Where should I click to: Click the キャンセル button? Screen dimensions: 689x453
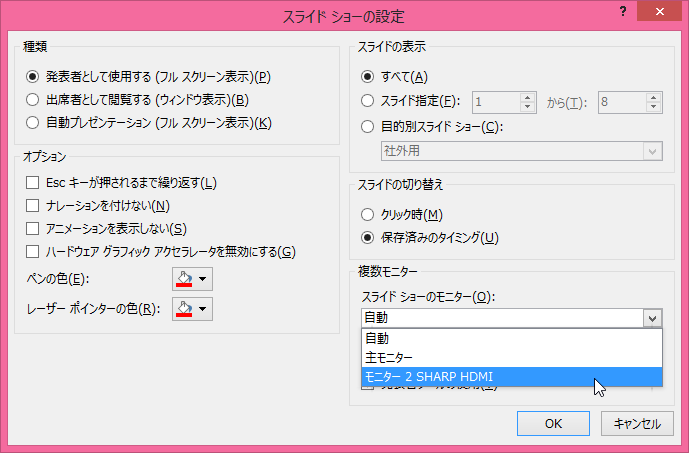[630, 423]
